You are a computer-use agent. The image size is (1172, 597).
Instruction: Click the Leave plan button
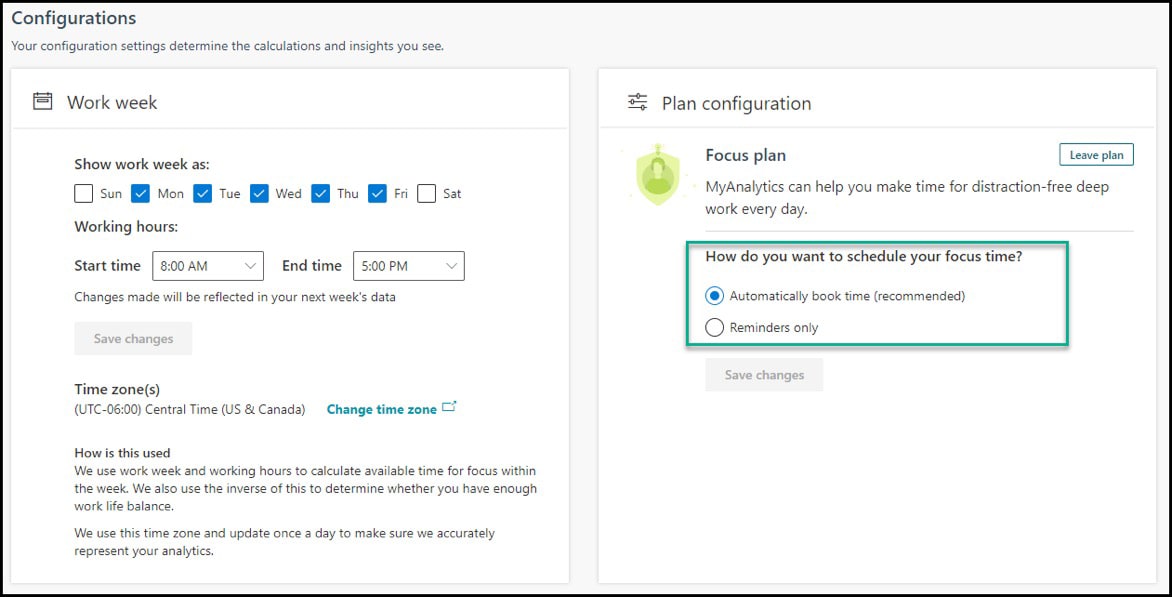click(x=1097, y=155)
